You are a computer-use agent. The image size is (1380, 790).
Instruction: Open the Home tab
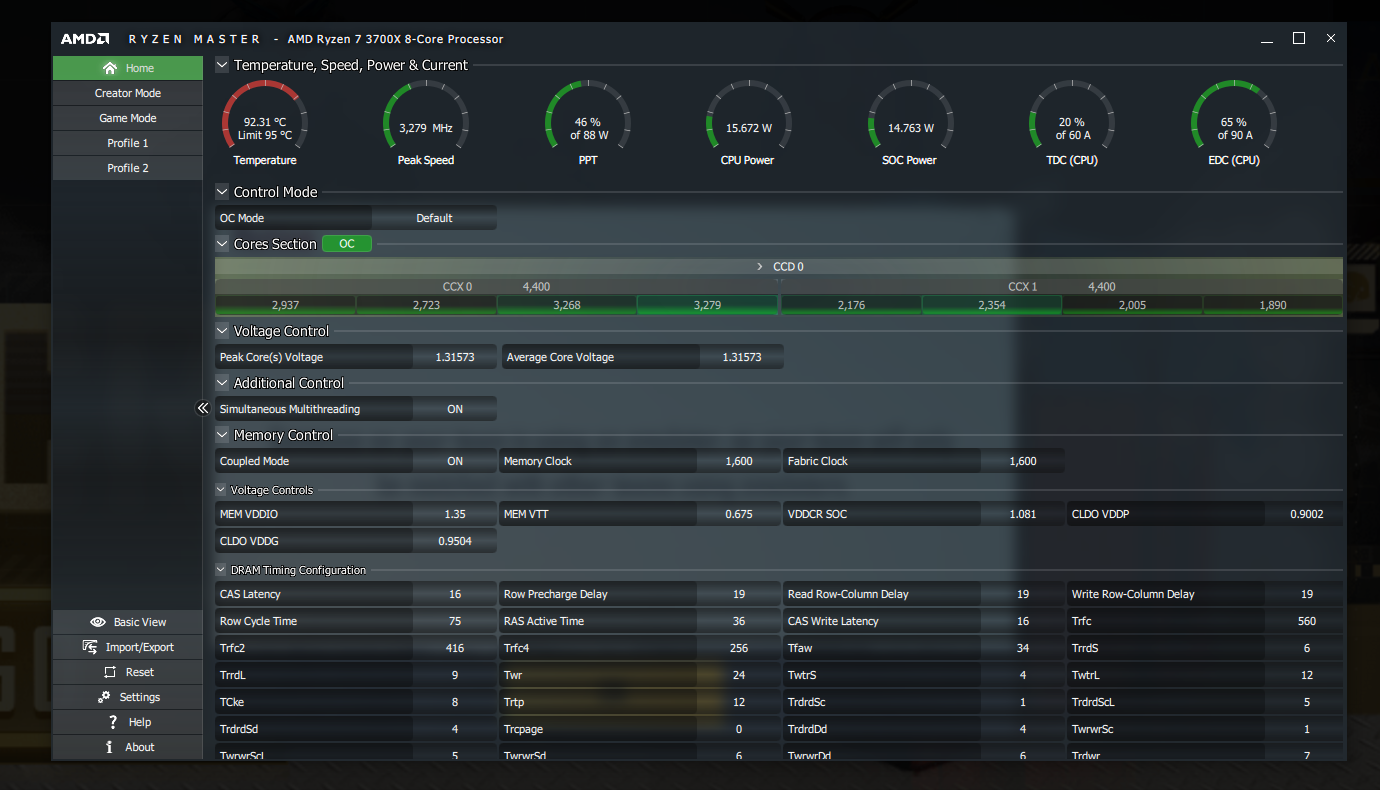(x=128, y=68)
